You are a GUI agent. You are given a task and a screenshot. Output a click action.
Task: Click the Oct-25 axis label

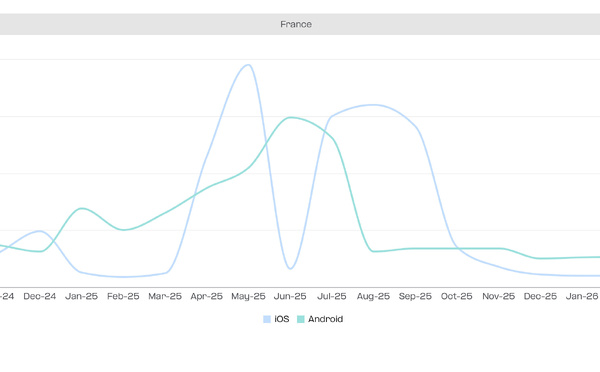pos(457,296)
